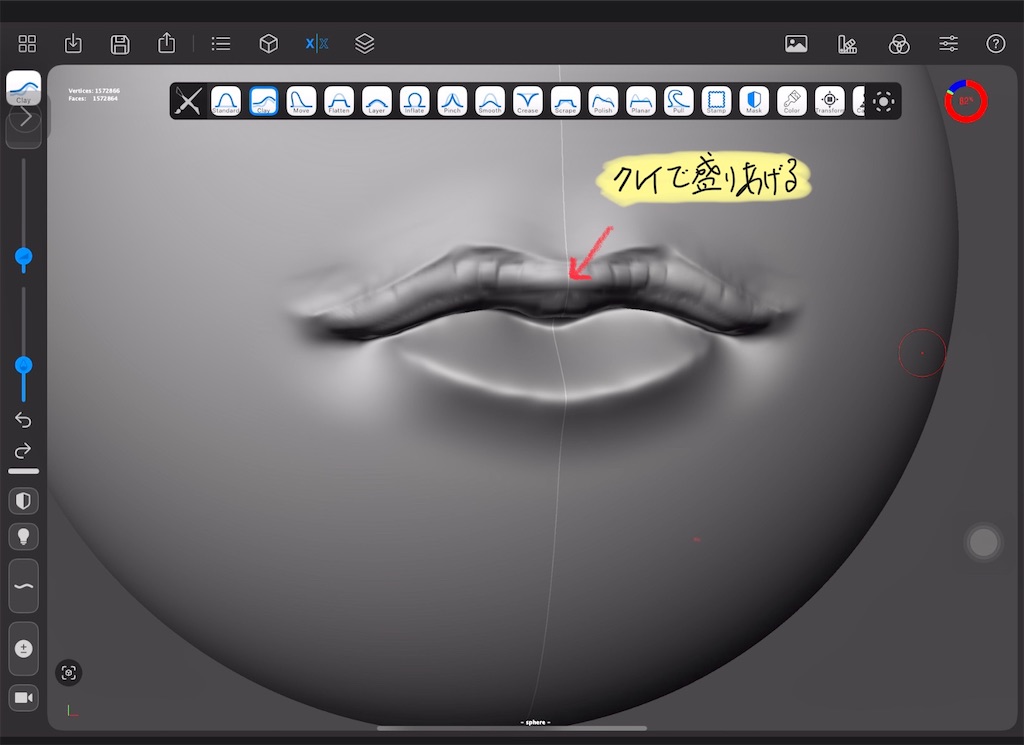Select the Stamp tool
This screenshot has height=745, width=1024.
click(x=716, y=101)
